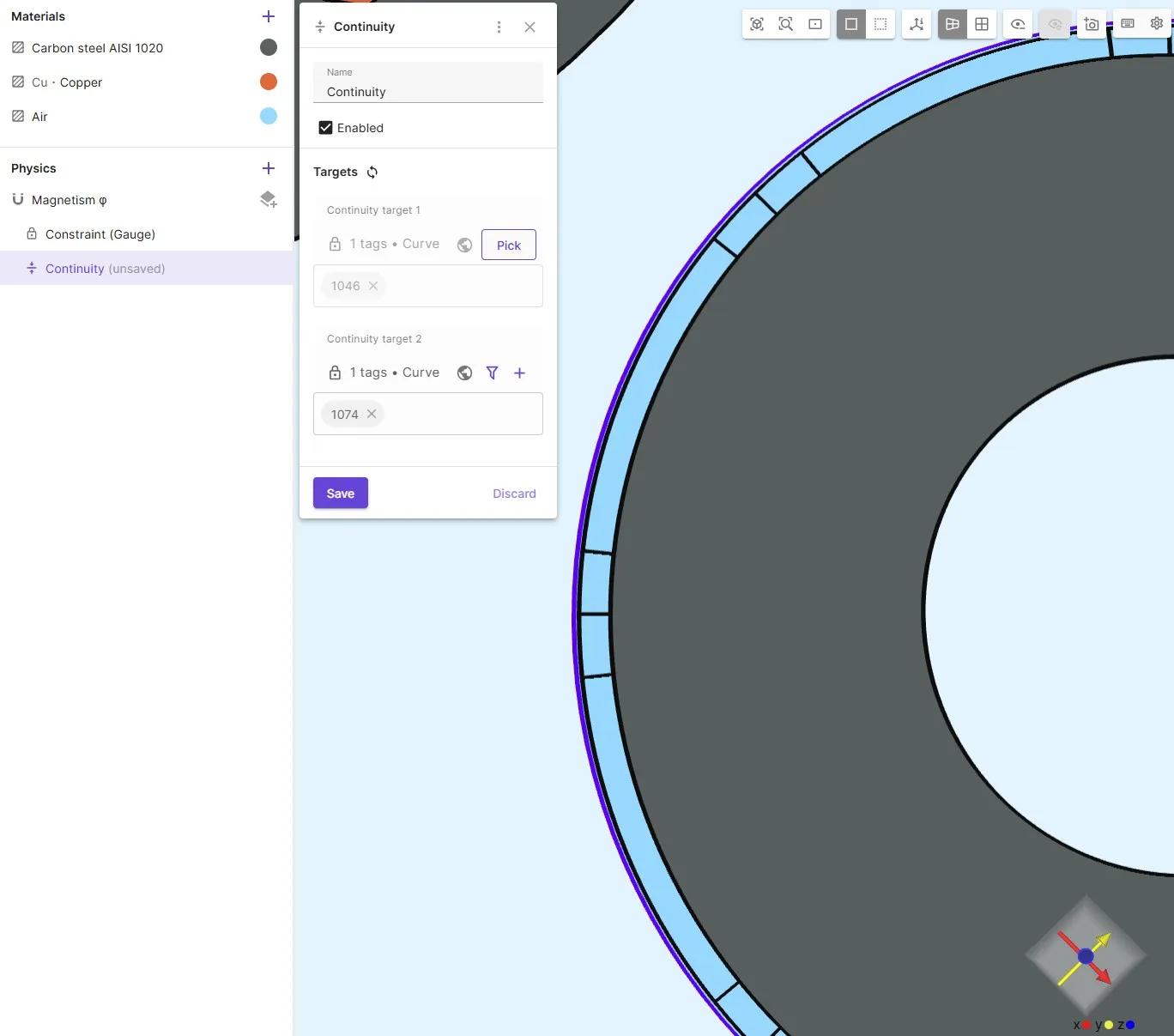Click the Targets heading text
Viewport: 1174px width, 1036px height.
point(336,172)
